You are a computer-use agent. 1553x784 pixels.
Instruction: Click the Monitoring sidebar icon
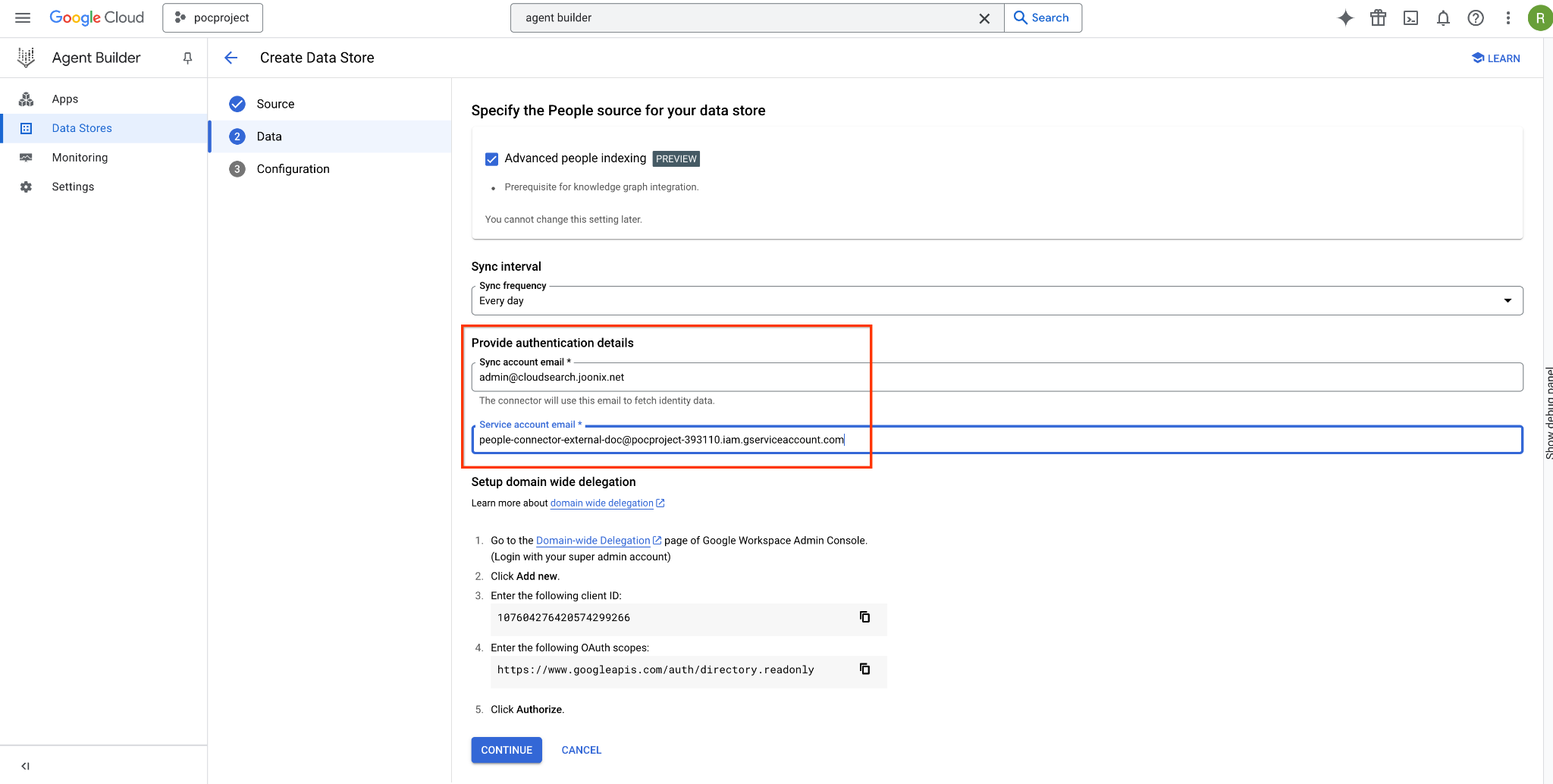click(x=27, y=158)
